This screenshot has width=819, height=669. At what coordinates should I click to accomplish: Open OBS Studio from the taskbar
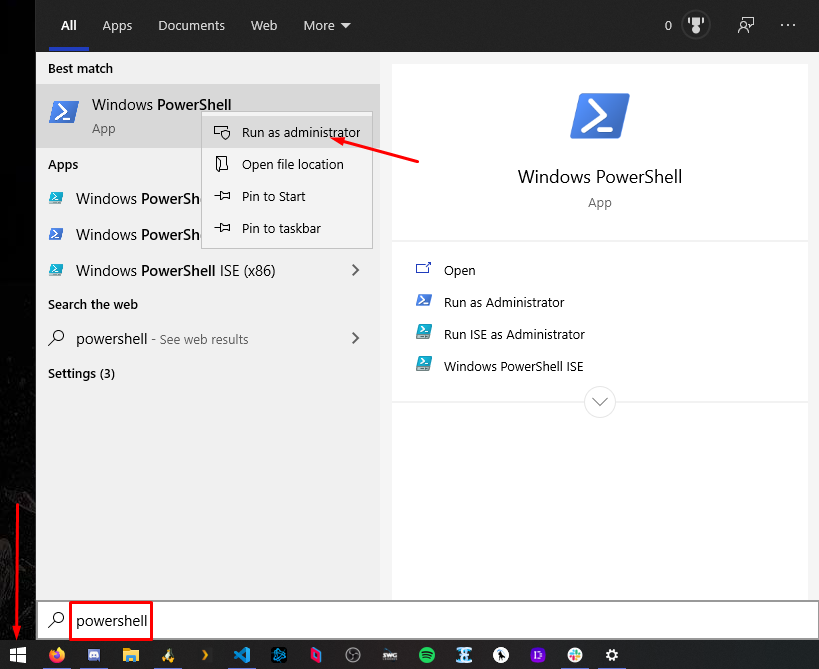click(353, 655)
